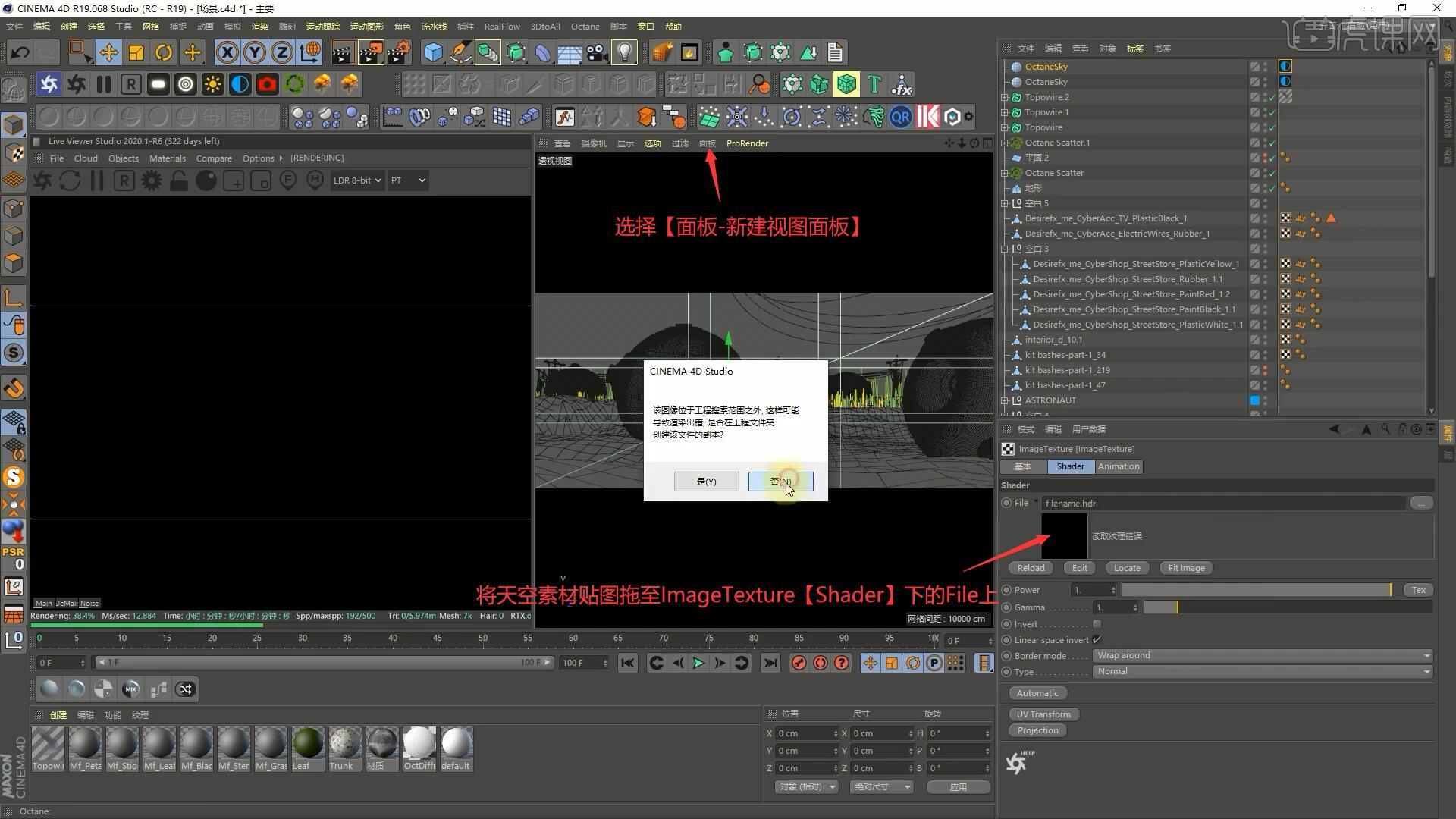
Task: Click Live Viewer settings gear icon
Action: point(152,180)
